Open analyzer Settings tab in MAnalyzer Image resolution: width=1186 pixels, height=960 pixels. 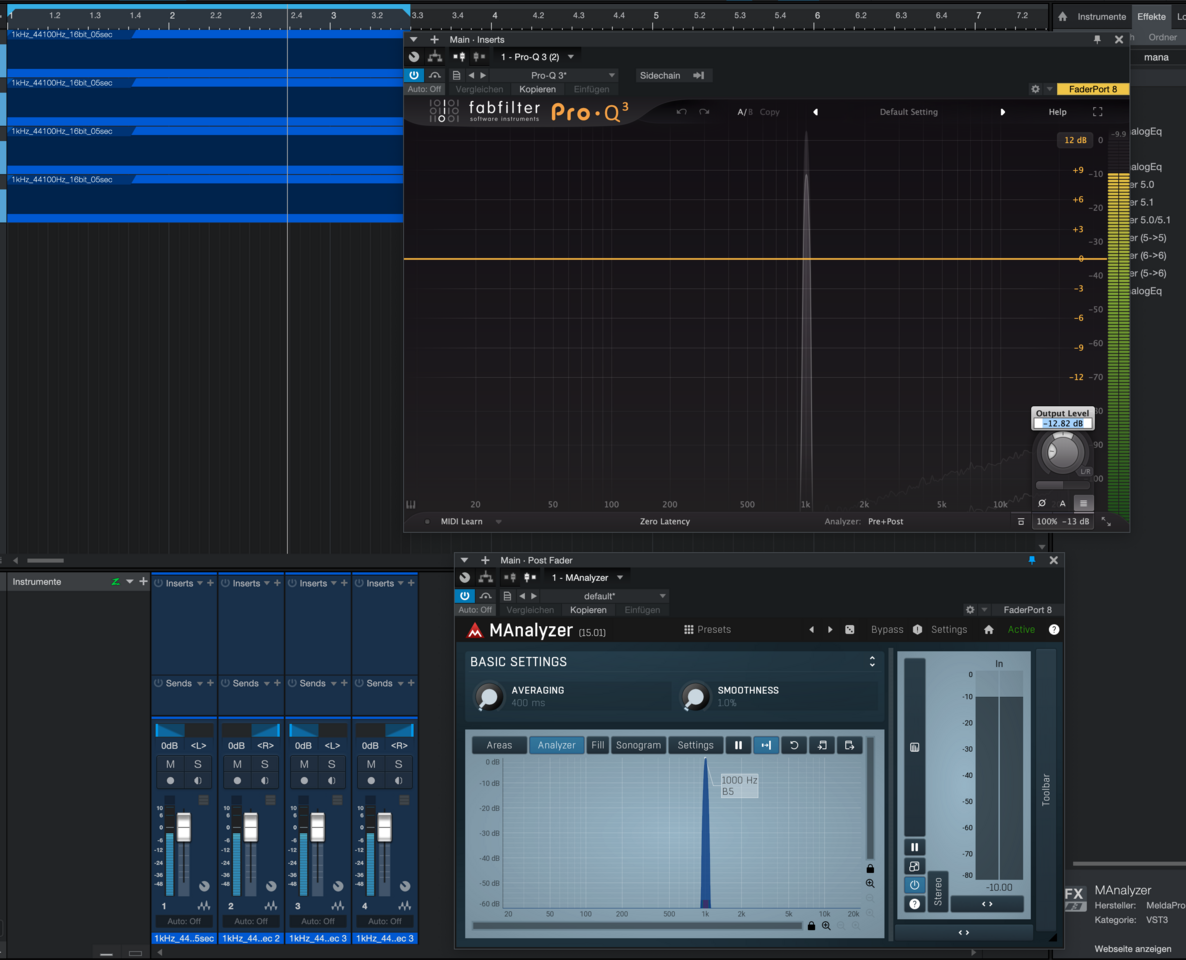tap(695, 745)
